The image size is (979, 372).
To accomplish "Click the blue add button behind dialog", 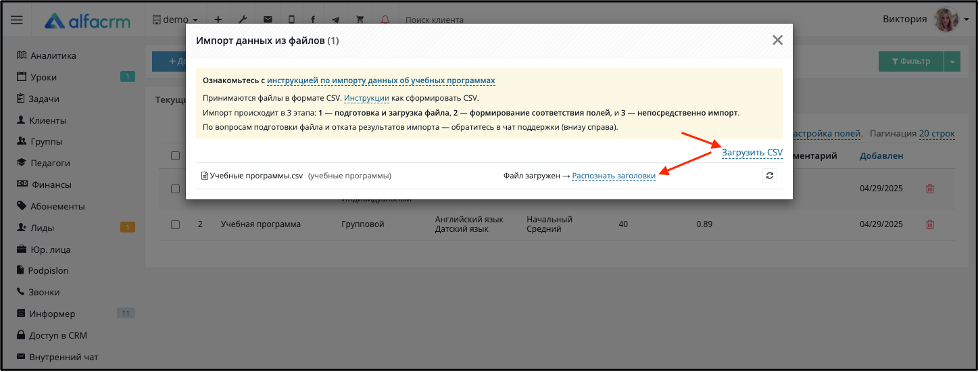I will pyautogui.click(x=169, y=61).
